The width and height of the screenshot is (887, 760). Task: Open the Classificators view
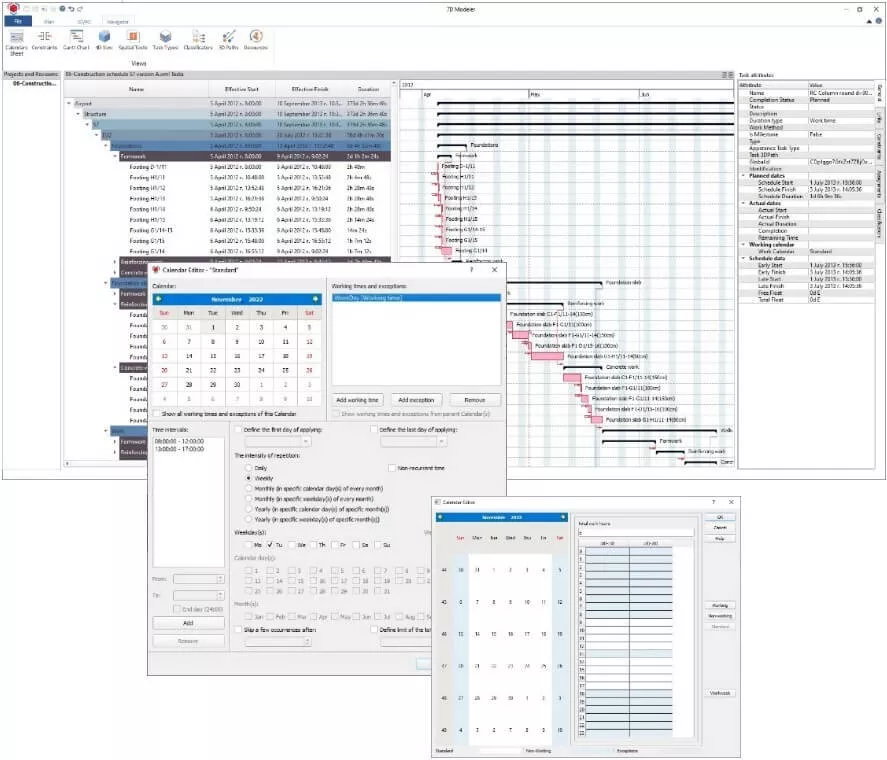point(197,38)
